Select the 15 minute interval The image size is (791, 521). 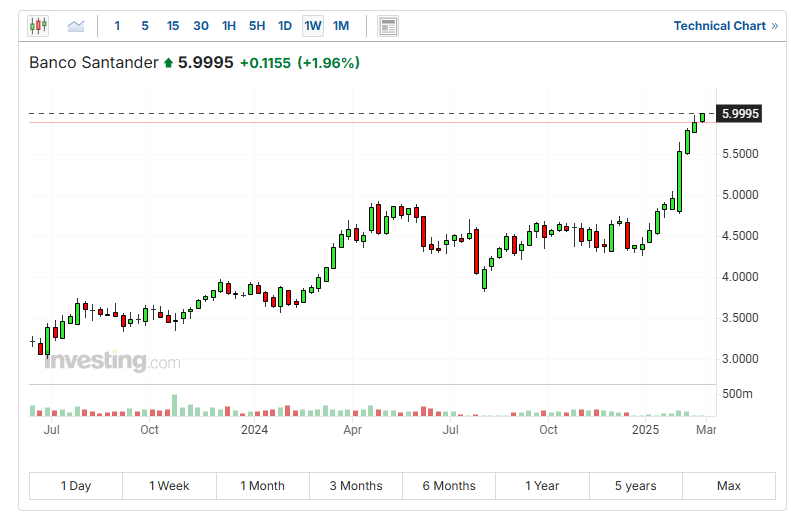tap(173, 26)
